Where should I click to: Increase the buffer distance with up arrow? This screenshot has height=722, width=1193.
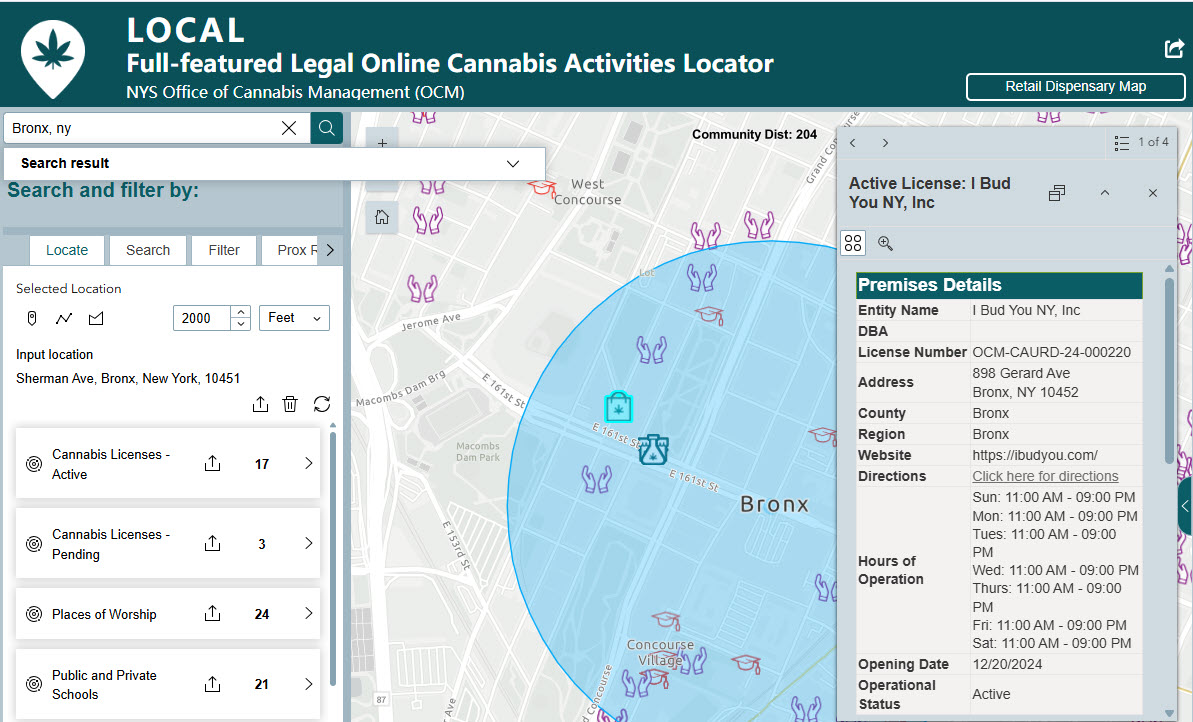coord(240,312)
